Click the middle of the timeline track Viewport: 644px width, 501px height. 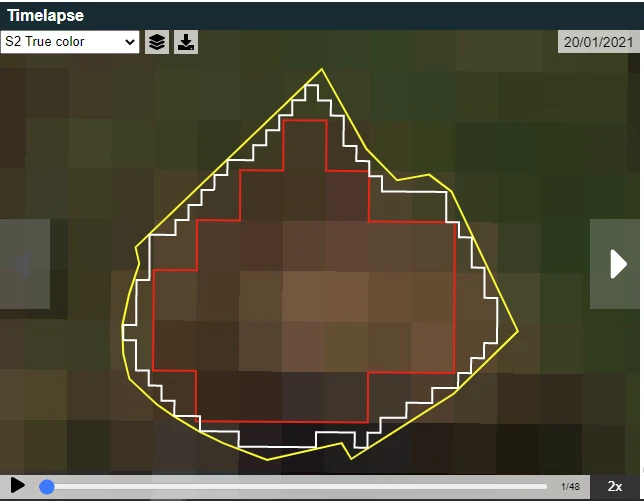[297, 487]
